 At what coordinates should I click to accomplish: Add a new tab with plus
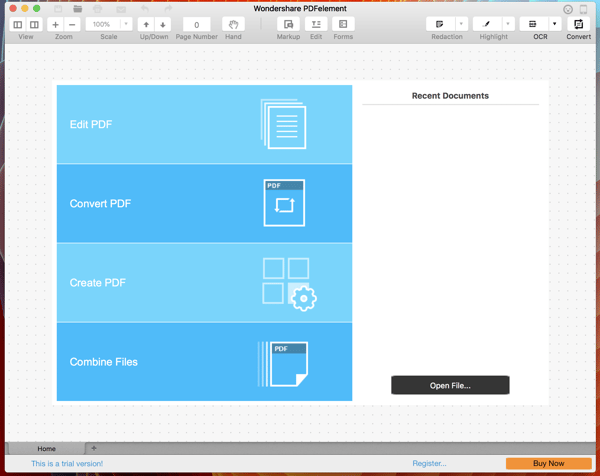(x=94, y=448)
